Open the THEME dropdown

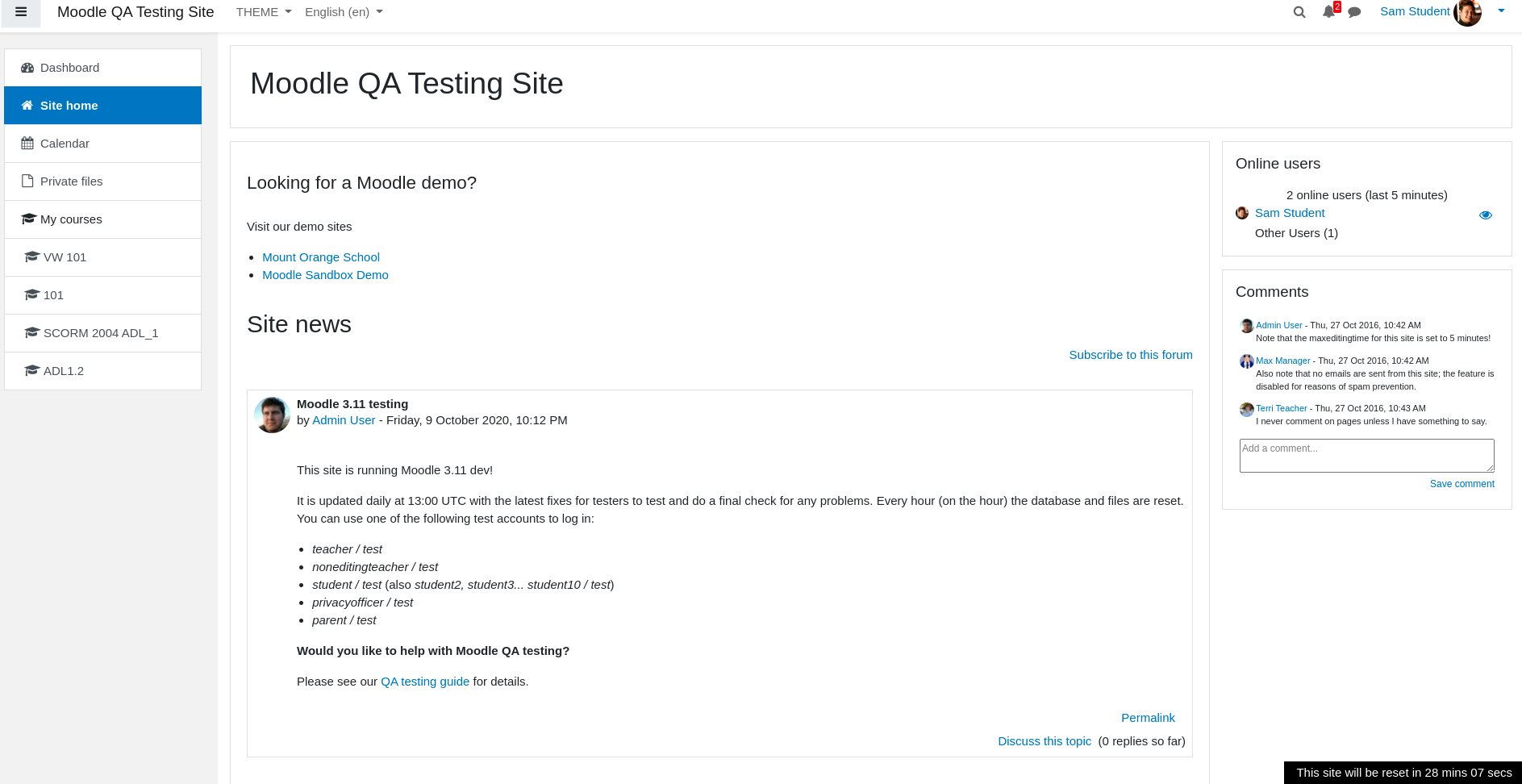[x=264, y=12]
